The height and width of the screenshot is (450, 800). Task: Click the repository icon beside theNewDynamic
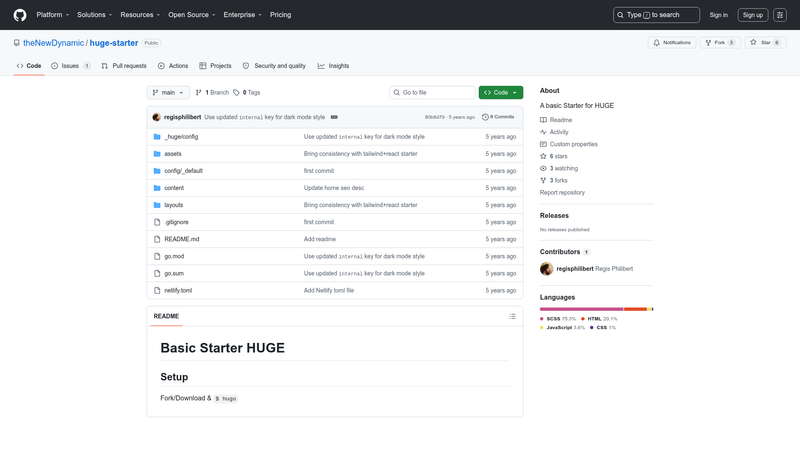(x=17, y=43)
